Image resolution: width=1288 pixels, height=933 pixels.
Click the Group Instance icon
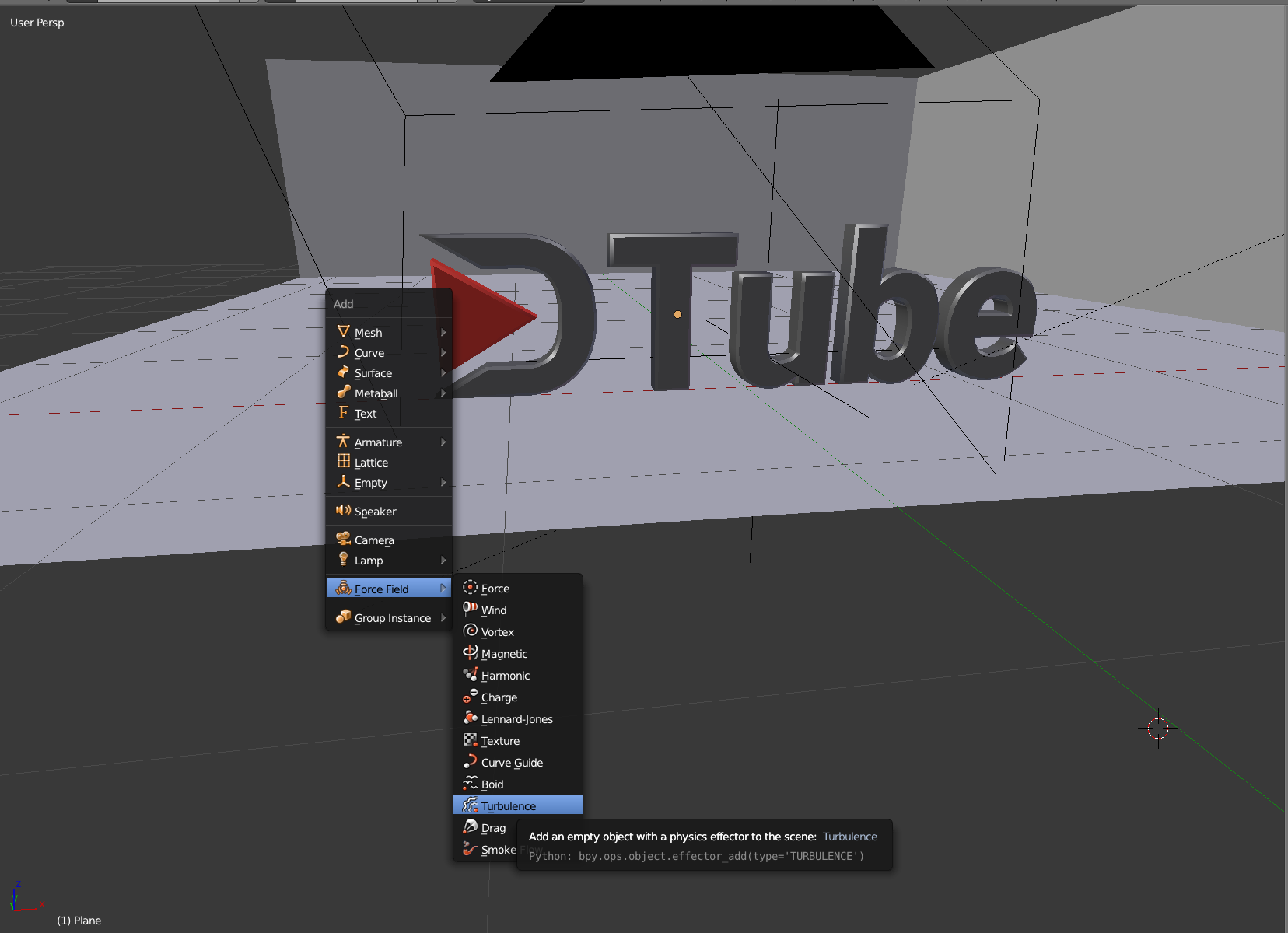(x=343, y=617)
